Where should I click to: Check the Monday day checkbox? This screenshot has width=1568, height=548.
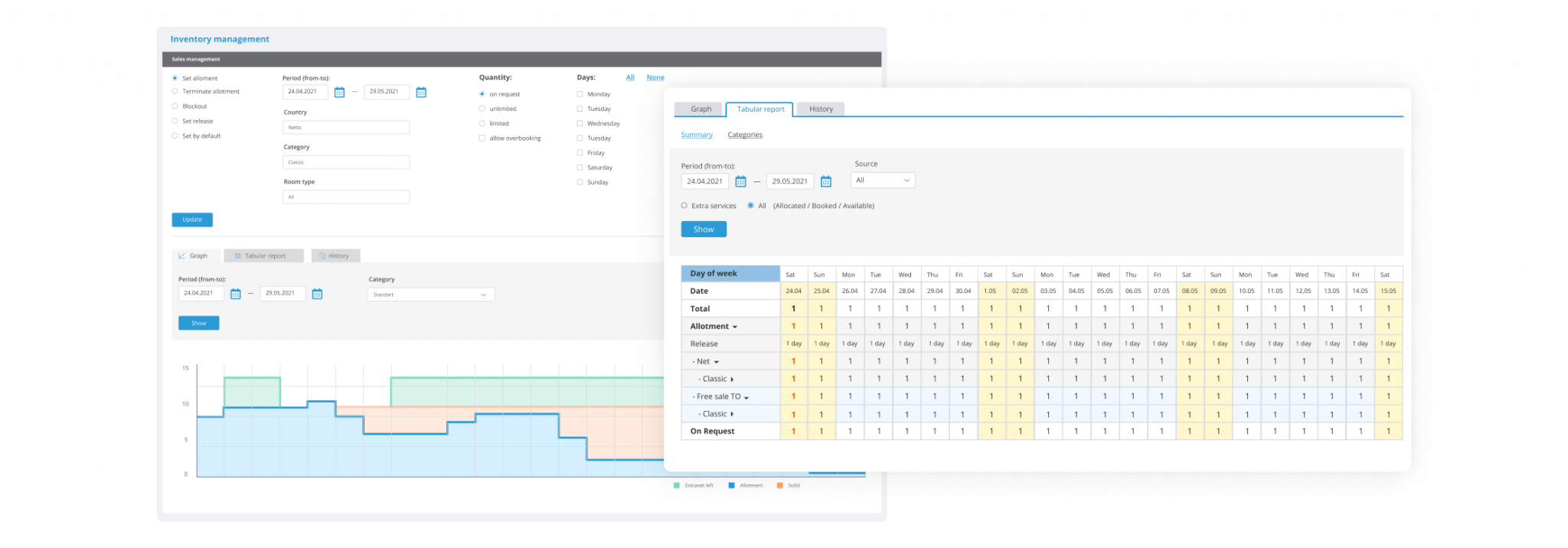click(580, 94)
